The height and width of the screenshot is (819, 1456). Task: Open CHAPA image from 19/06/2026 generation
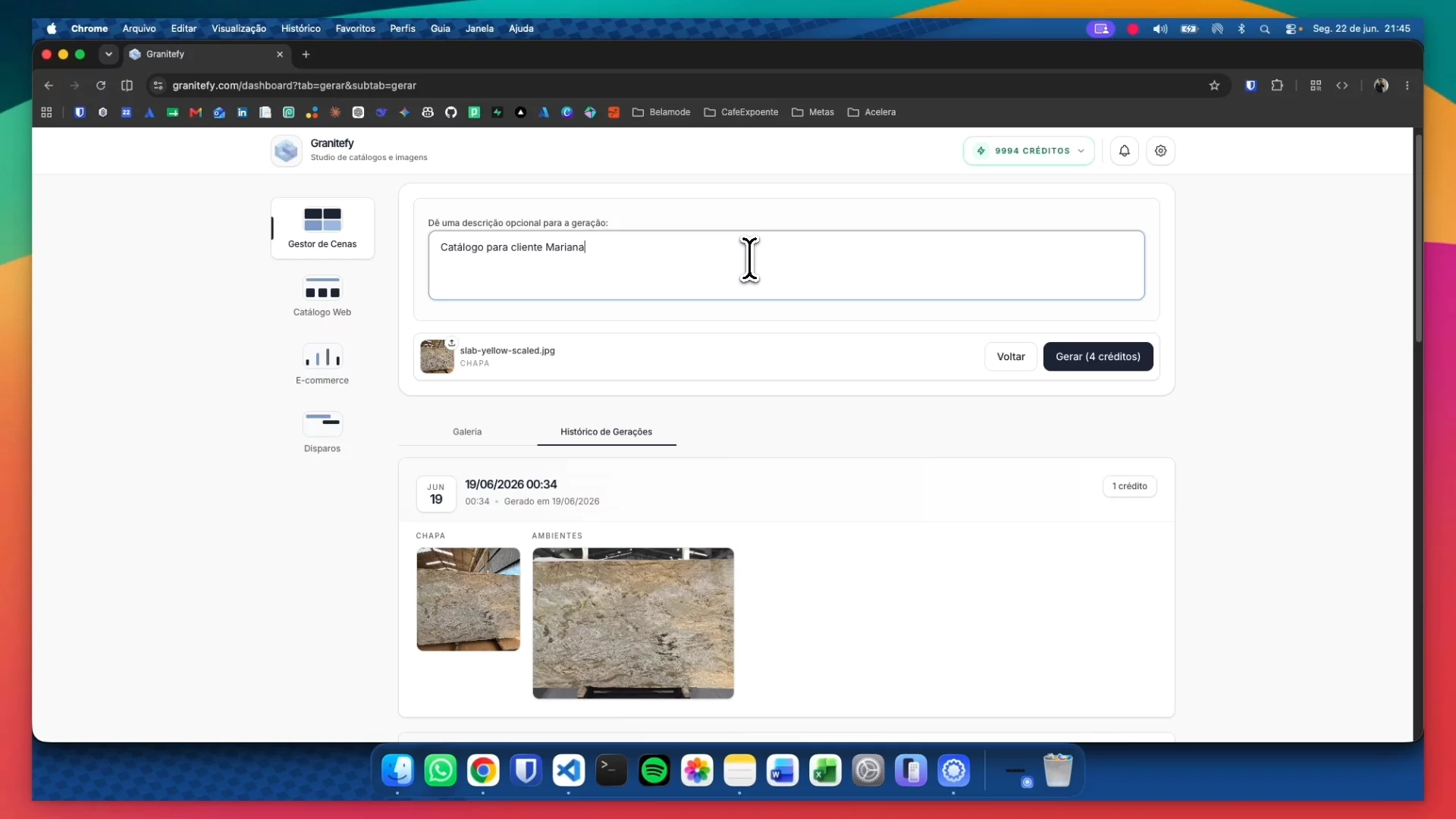(x=469, y=599)
